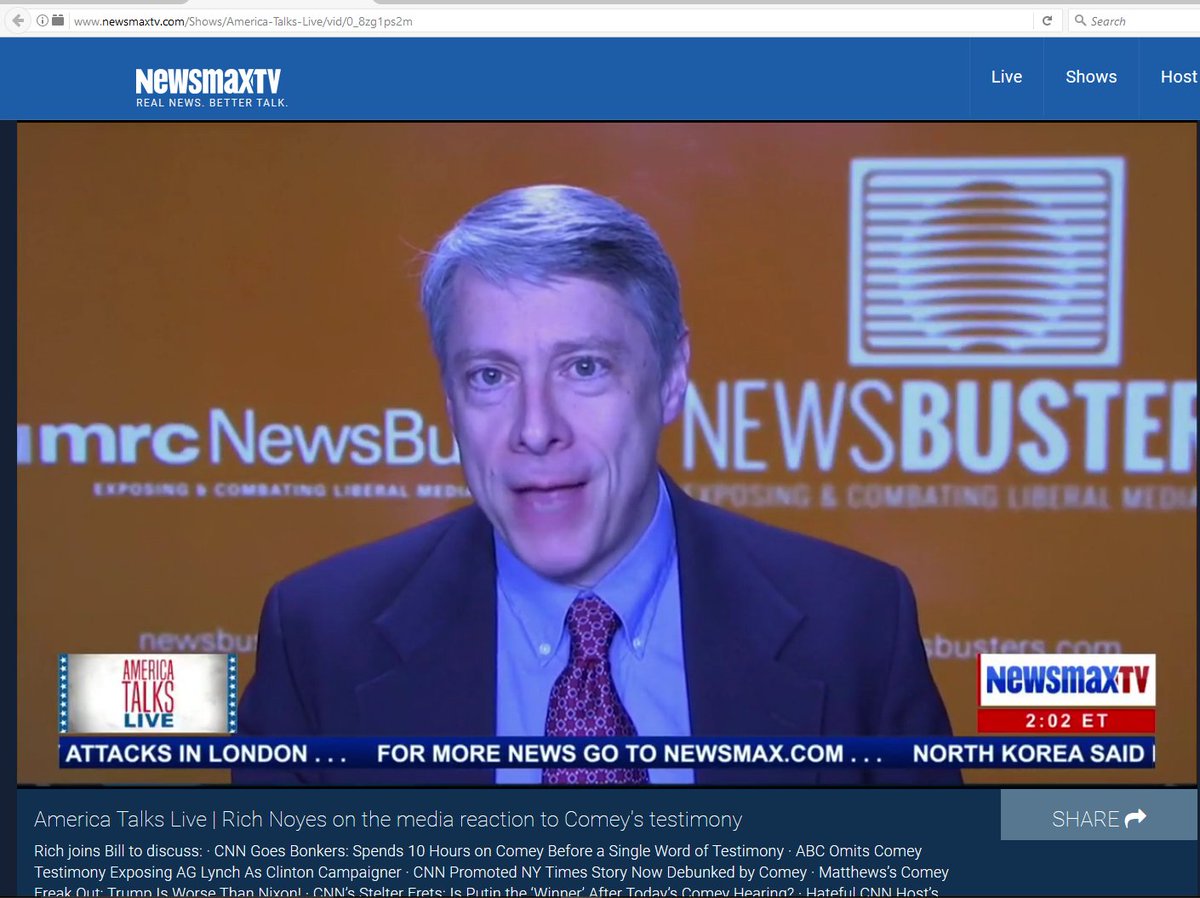Select the newsmaxtv.com URL address field
Viewport: 1200px width, 898px height.
550,20
